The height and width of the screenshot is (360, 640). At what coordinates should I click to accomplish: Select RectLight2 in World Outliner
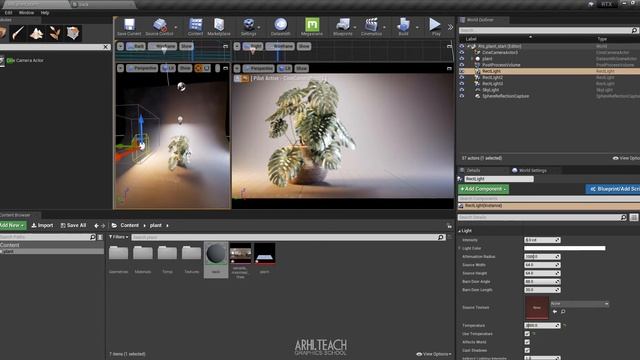point(492,78)
